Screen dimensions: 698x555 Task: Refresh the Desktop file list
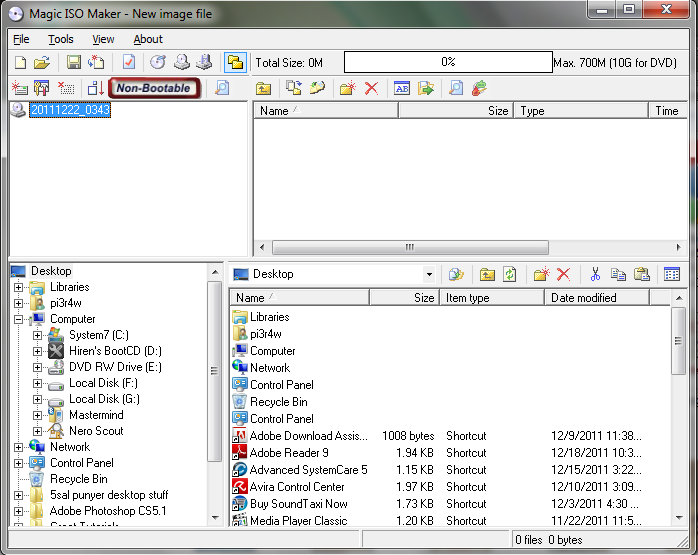tap(510, 274)
